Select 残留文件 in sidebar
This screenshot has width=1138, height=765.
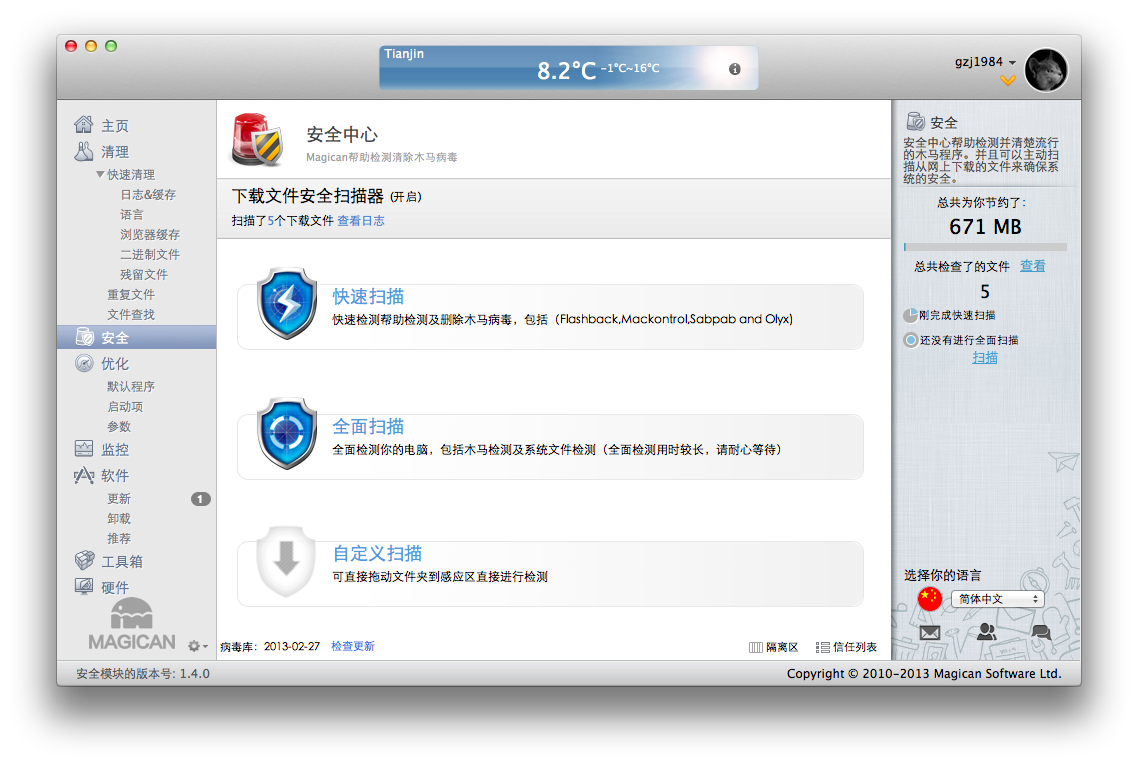144,274
